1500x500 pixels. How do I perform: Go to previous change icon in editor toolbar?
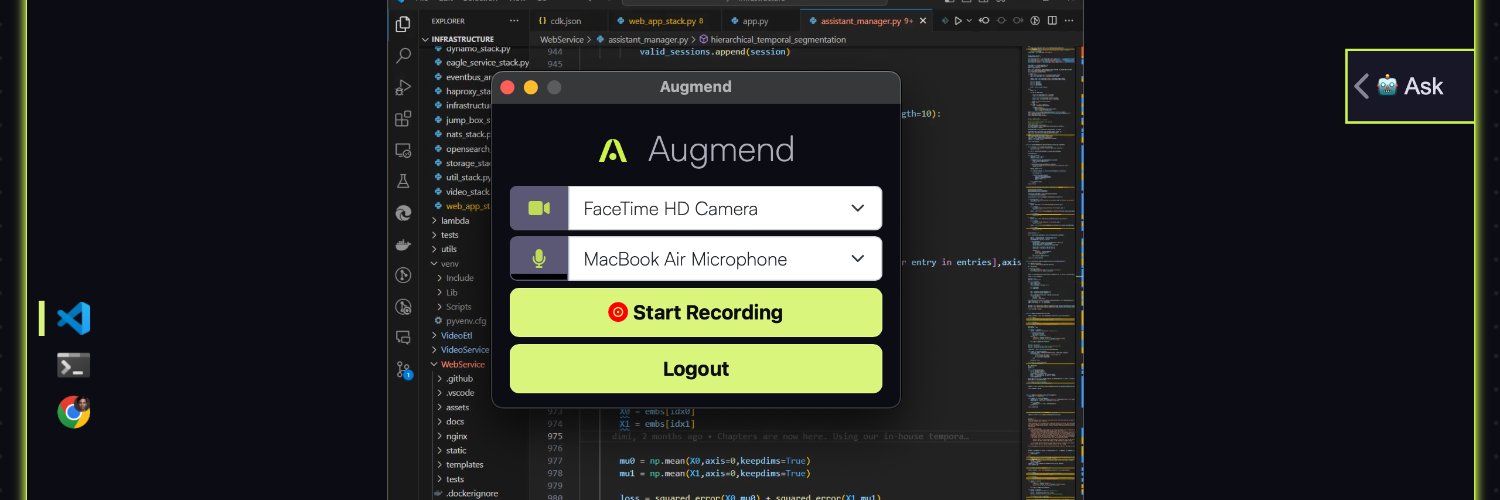[984, 20]
